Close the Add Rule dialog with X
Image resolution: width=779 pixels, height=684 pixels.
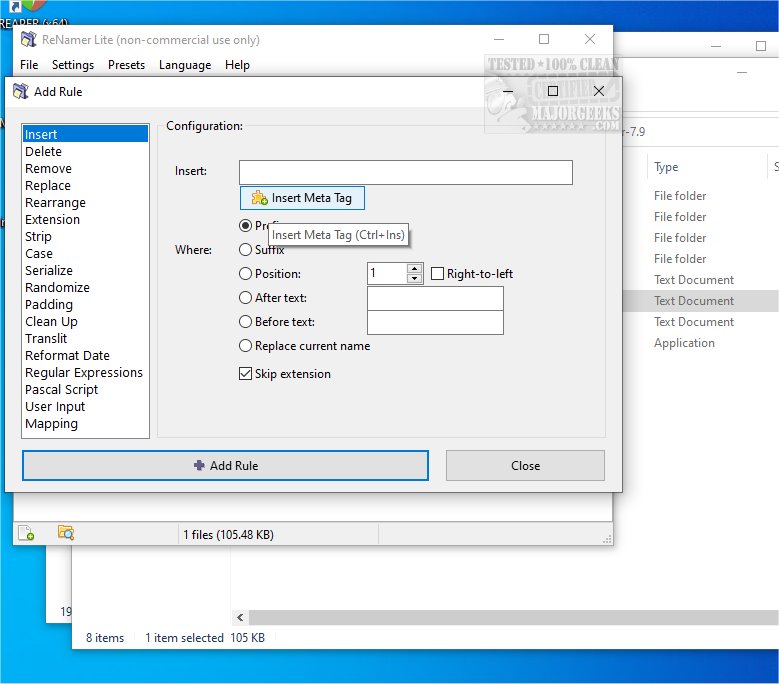tap(599, 91)
